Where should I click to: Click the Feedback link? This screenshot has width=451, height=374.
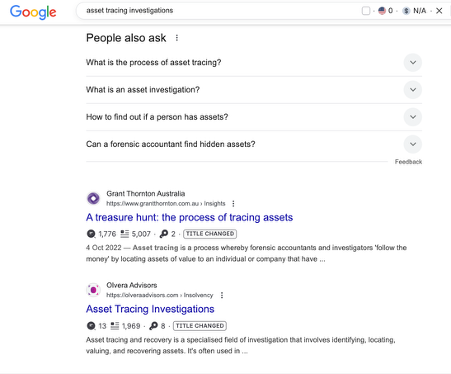click(x=408, y=162)
